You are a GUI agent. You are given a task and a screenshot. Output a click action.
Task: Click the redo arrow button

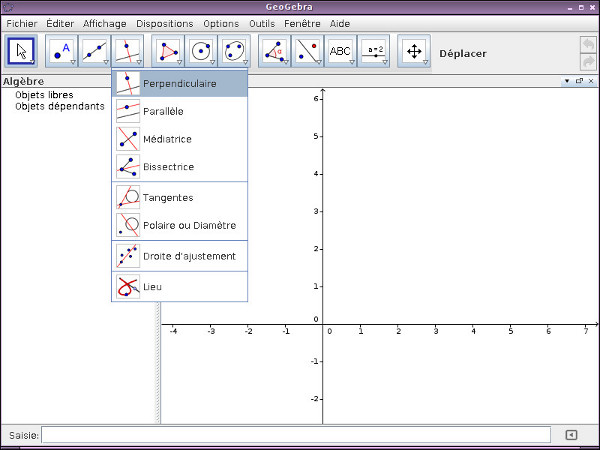[x=589, y=62]
